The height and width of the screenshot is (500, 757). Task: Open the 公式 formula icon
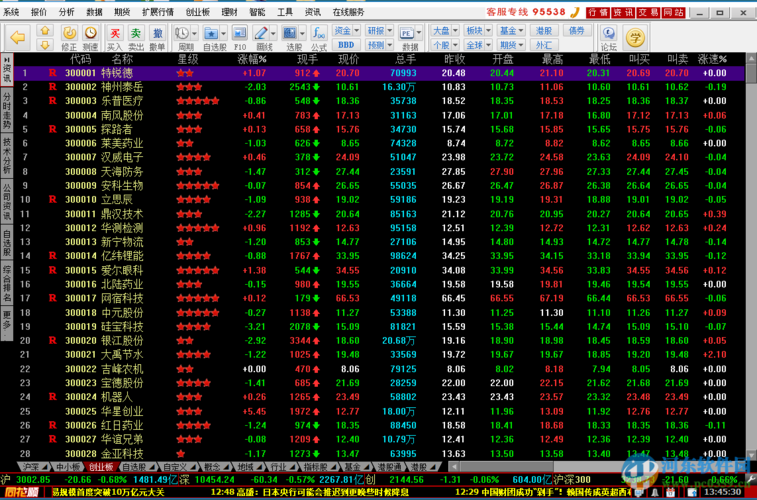pyautogui.click(x=319, y=33)
